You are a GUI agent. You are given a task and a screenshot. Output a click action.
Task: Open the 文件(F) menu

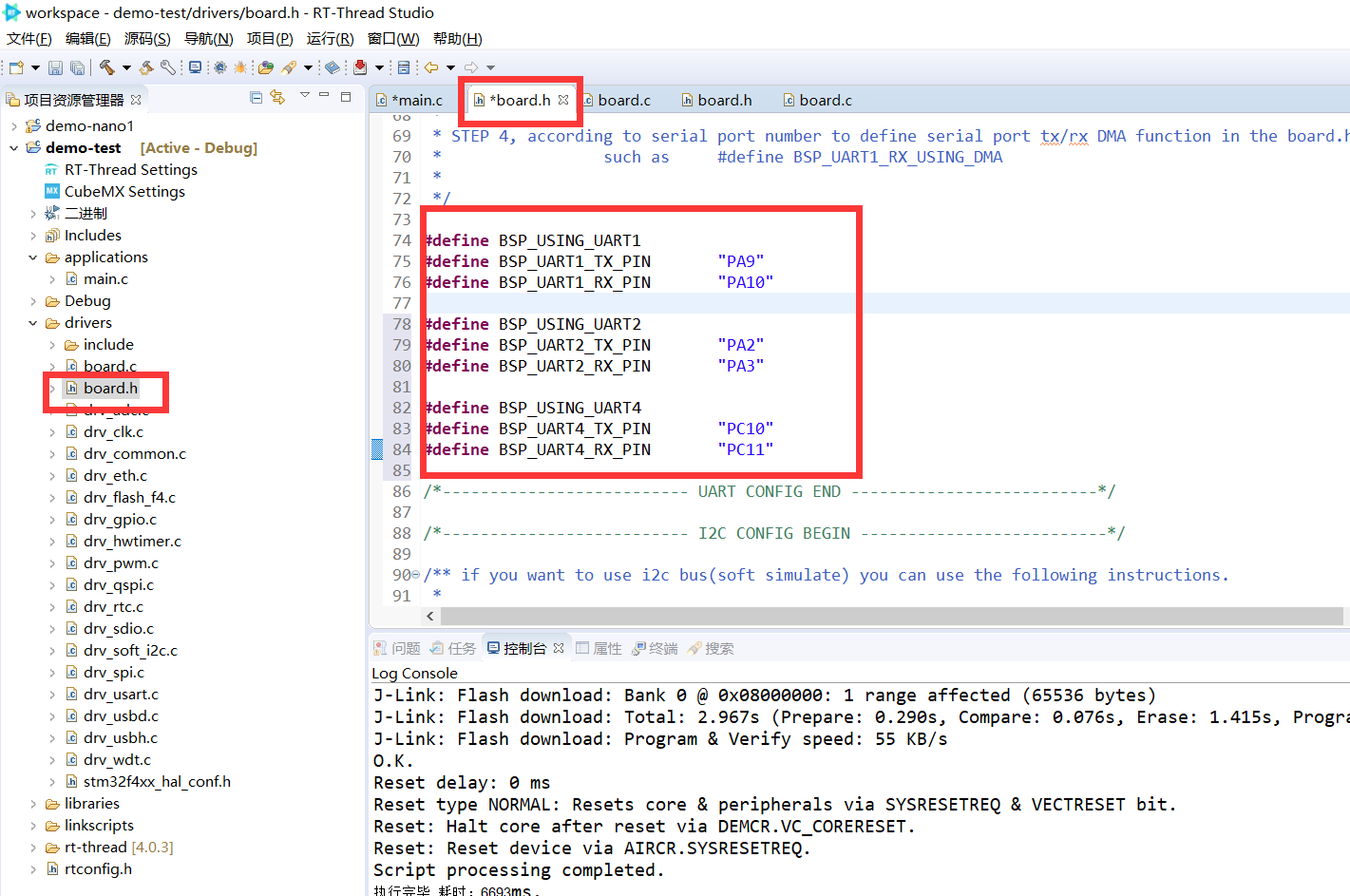(x=29, y=39)
